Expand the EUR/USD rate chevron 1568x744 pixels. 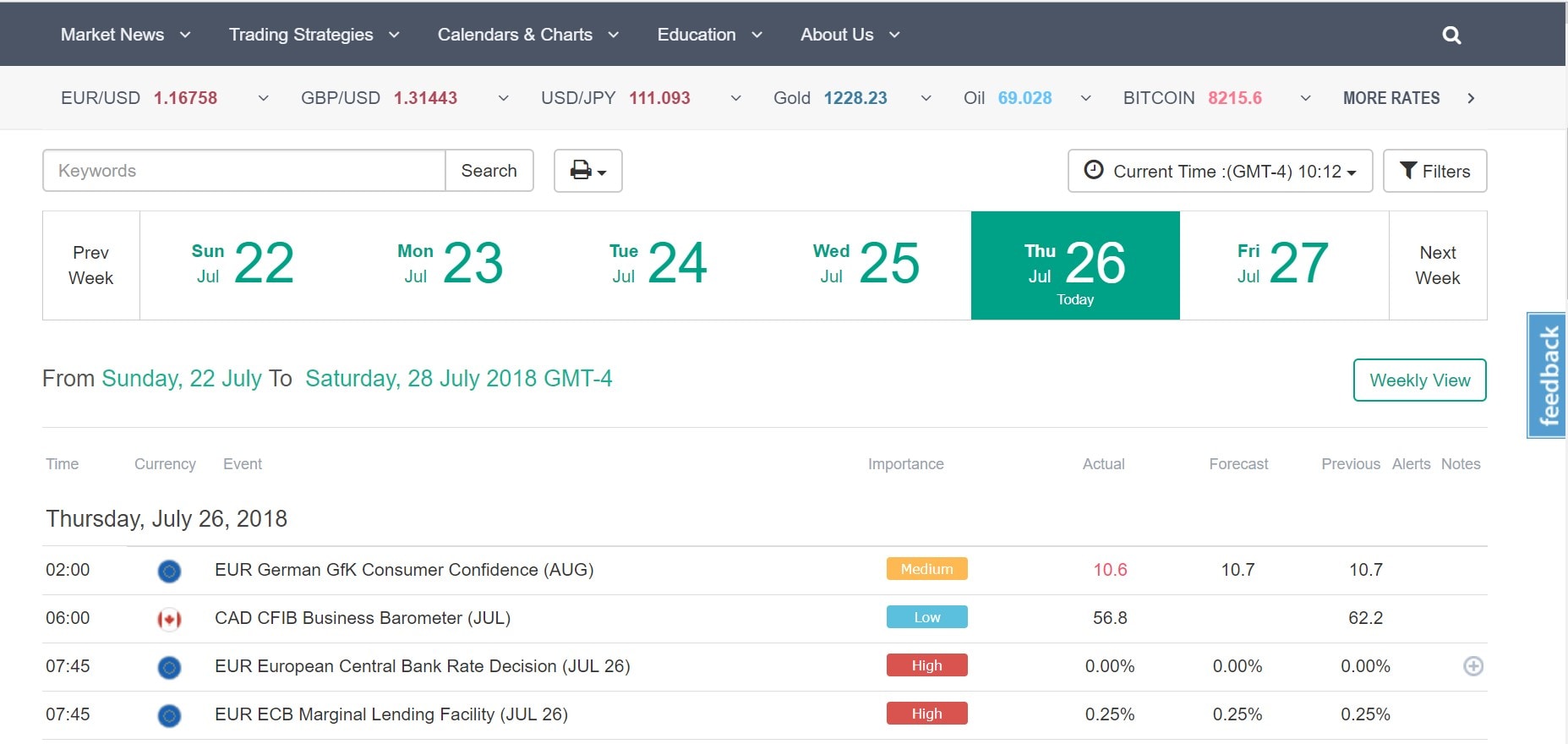pos(263,98)
